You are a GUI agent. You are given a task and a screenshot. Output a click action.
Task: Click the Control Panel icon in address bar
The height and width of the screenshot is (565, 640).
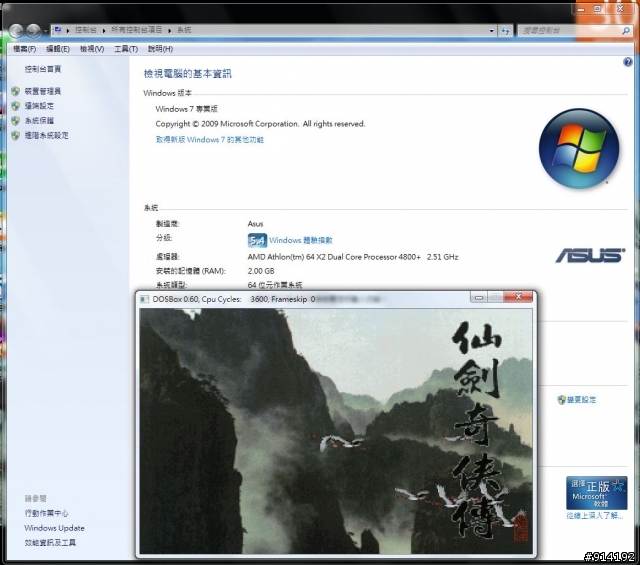click(x=58, y=30)
